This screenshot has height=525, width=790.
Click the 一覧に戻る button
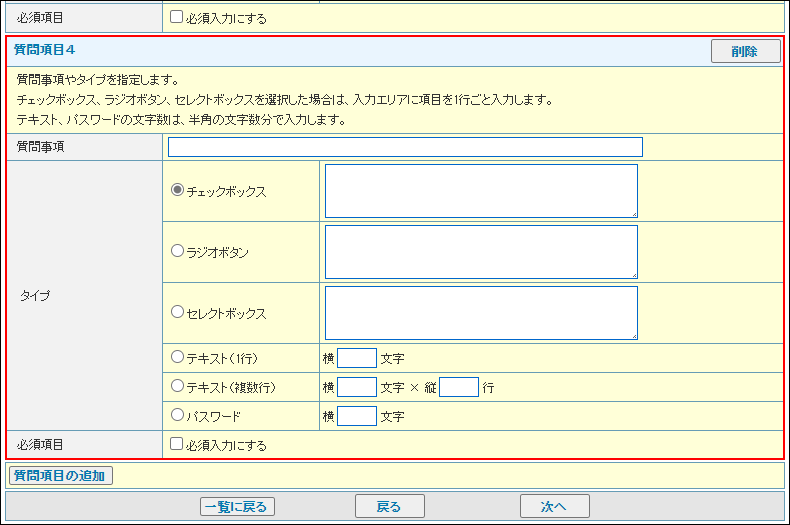click(x=237, y=507)
